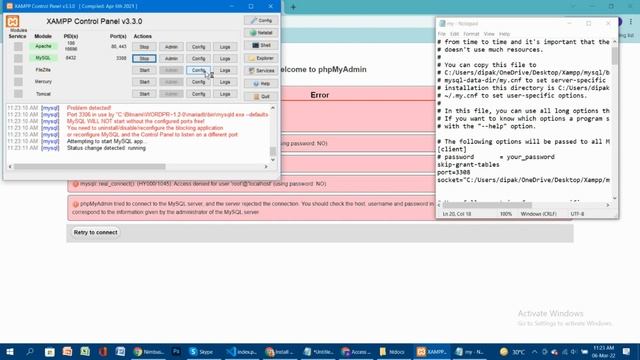Toggle the Mercury service checkbox
The height and width of the screenshot is (360, 640).
coord(18,82)
